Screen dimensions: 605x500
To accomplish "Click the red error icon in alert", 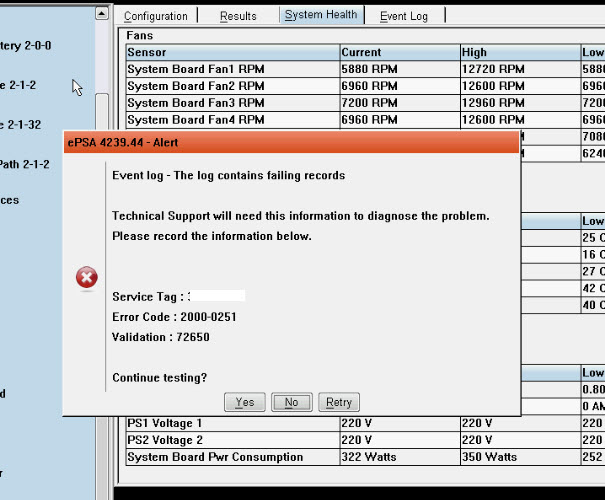I will click(x=87, y=277).
